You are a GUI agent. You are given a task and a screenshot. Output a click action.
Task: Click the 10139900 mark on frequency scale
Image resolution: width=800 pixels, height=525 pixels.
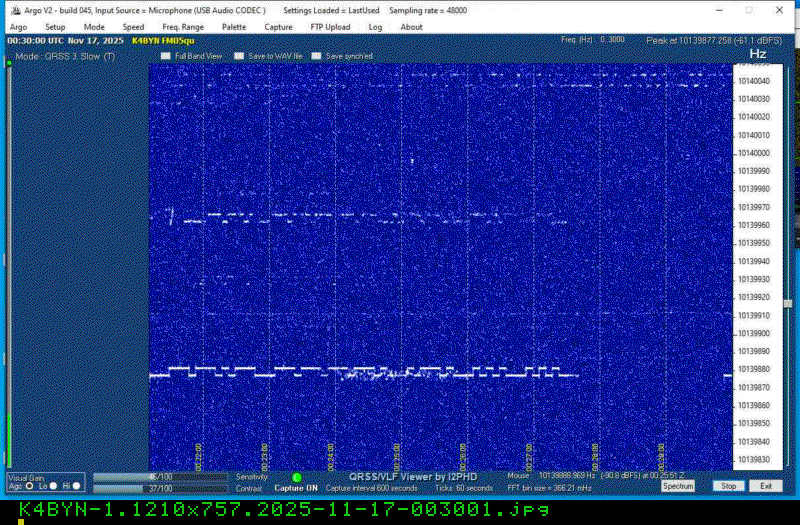[x=754, y=333]
